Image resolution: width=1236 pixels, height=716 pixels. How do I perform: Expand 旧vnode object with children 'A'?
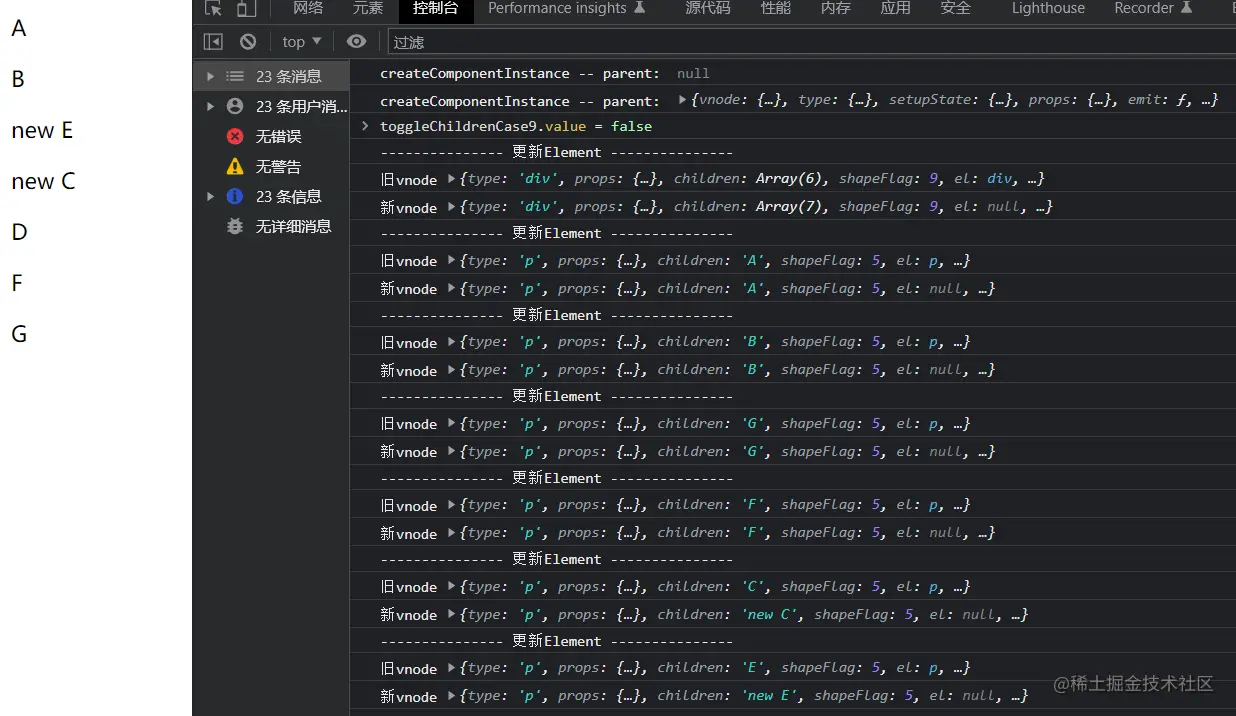pyautogui.click(x=452, y=260)
